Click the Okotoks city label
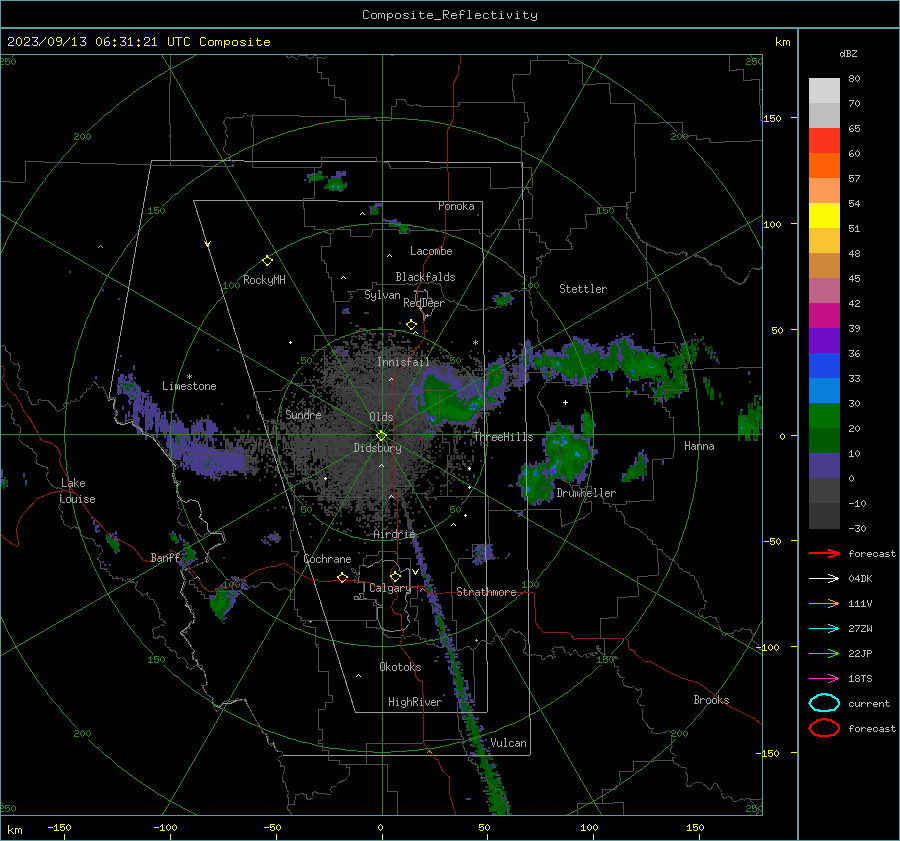Image resolution: width=900 pixels, height=841 pixels. 400,667
